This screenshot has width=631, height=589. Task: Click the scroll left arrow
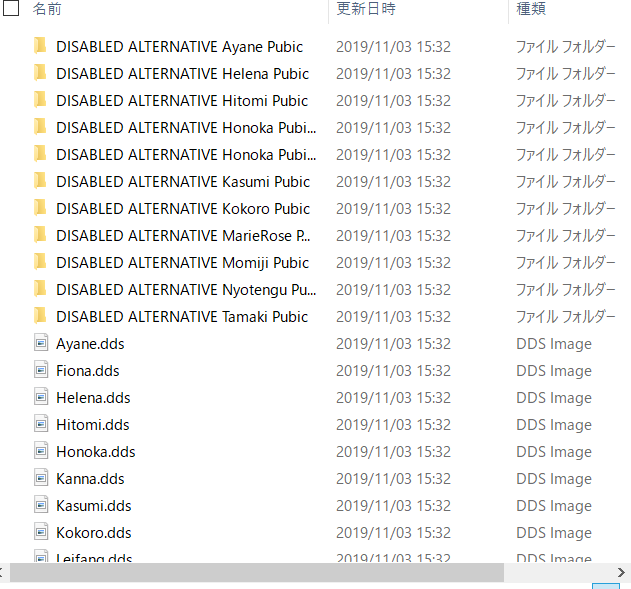click(2, 572)
